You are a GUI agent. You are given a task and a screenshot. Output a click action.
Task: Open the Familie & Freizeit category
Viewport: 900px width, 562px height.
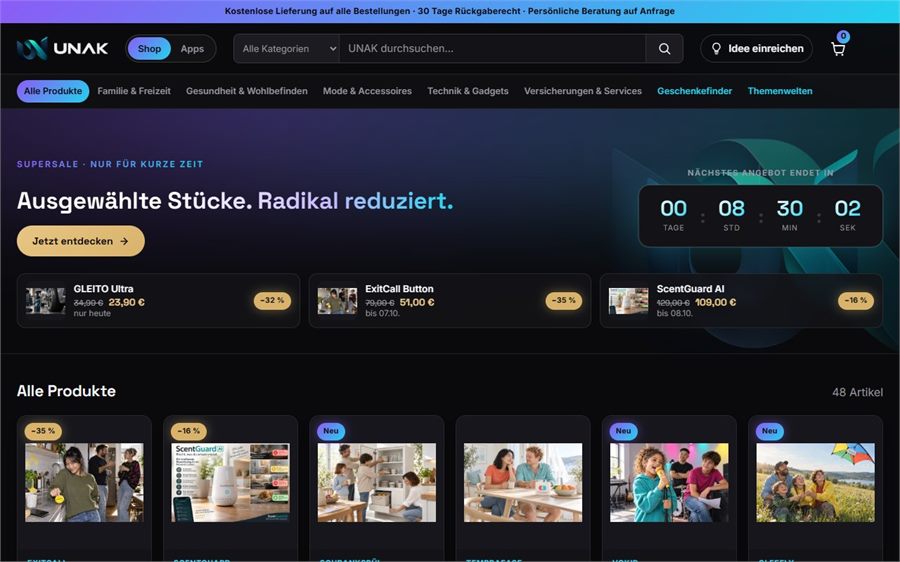pyautogui.click(x=134, y=91)
